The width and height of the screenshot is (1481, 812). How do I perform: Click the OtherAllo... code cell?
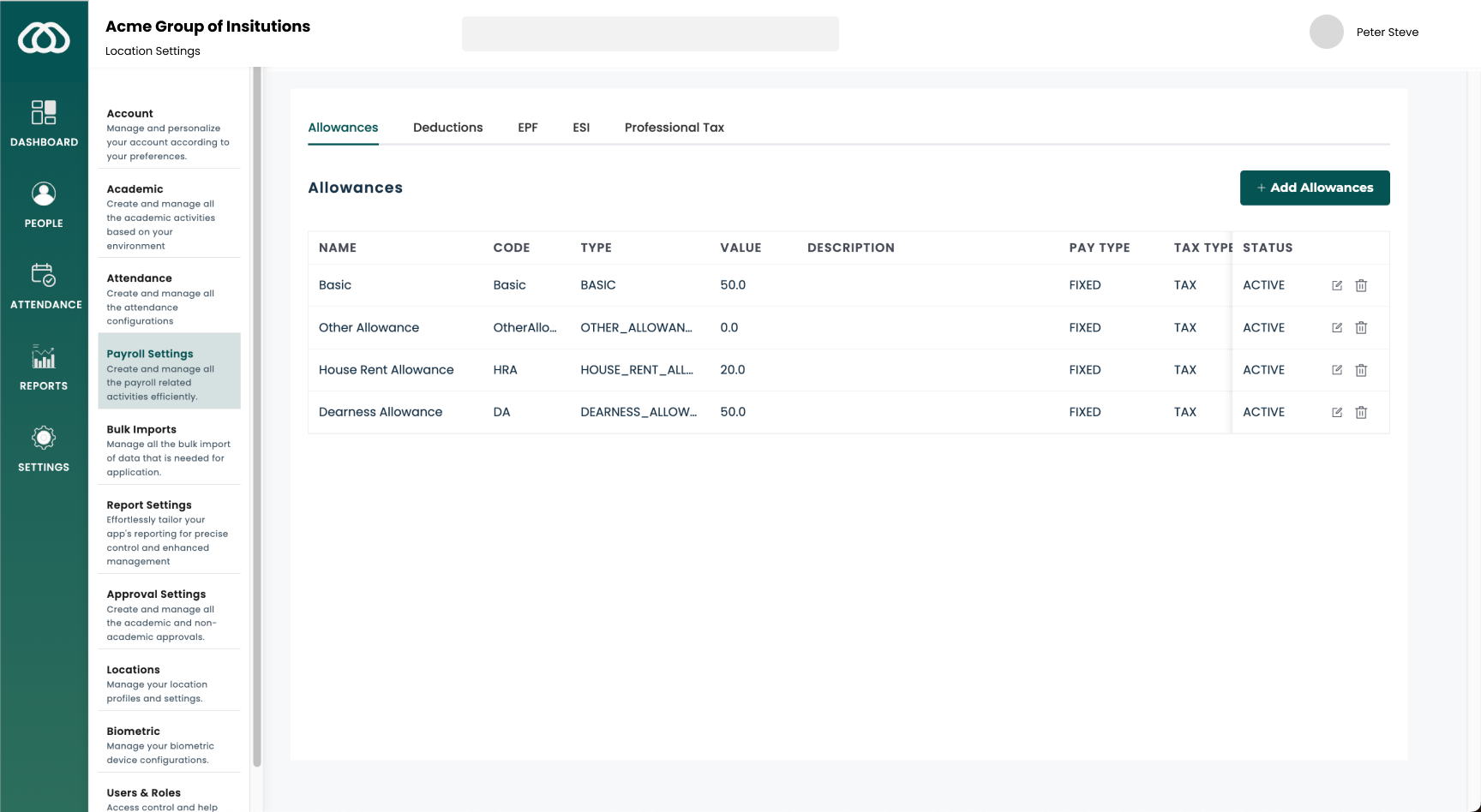click(525, 327)
